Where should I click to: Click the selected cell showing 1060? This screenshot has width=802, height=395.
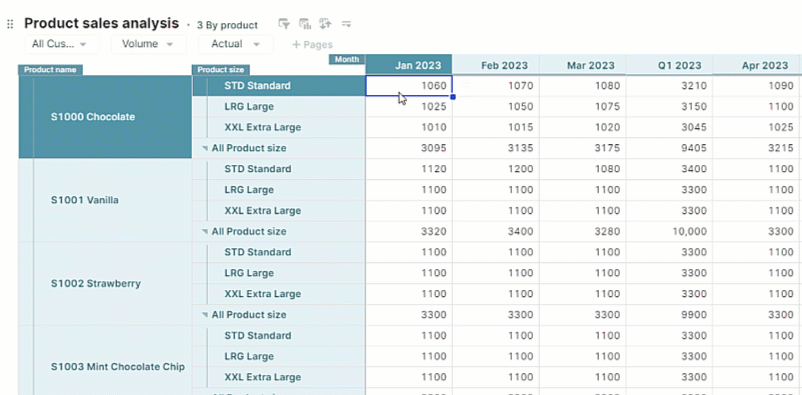pos(409,85)
